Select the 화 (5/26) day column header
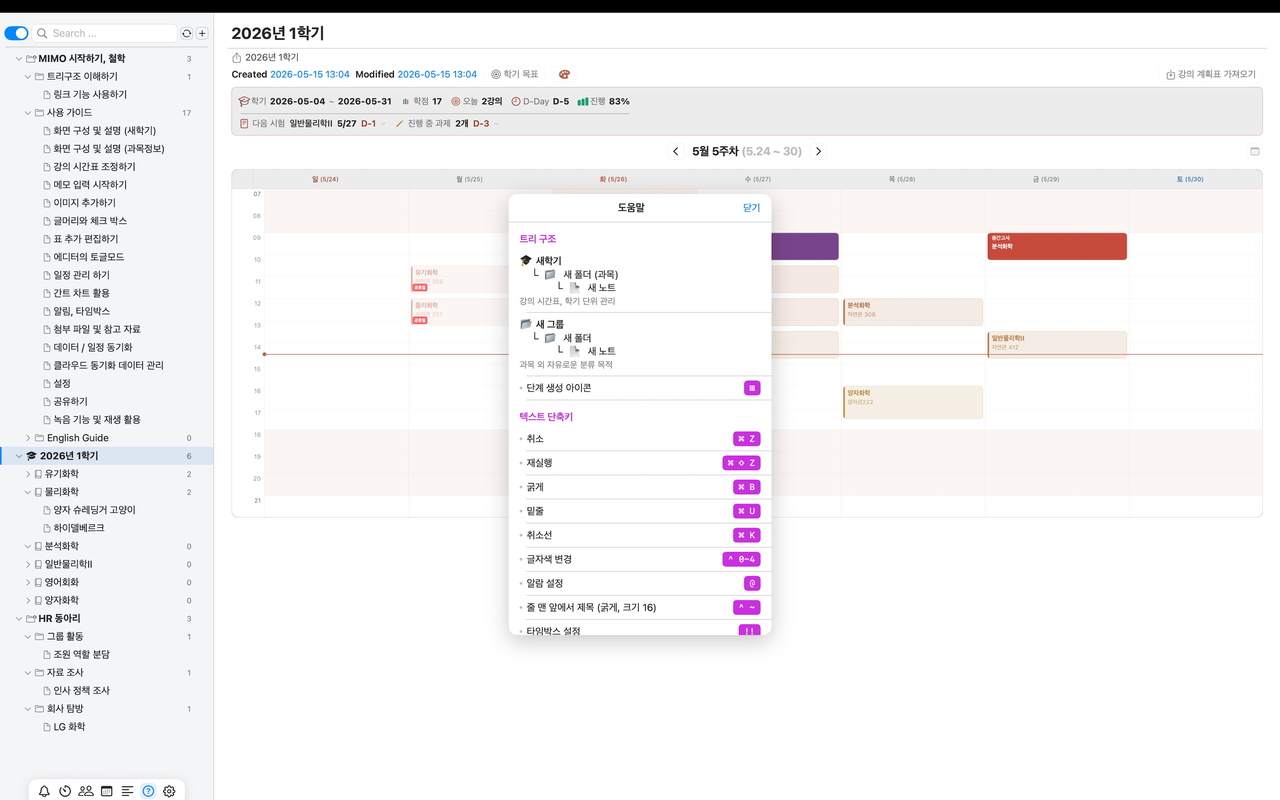The width and height of the screenshot is (1280, 800). [613, 179]
